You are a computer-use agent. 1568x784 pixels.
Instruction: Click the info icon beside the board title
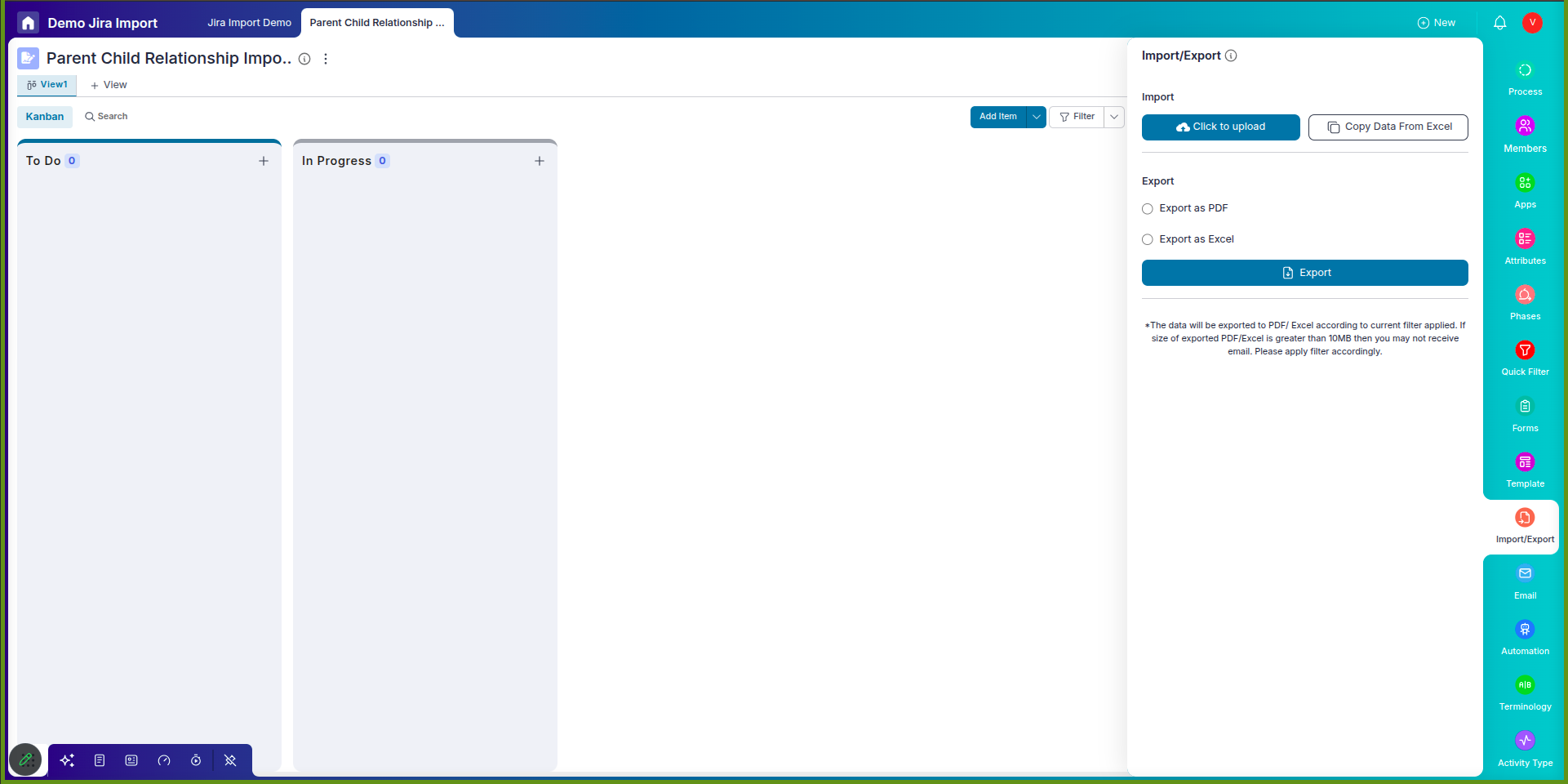304,59
